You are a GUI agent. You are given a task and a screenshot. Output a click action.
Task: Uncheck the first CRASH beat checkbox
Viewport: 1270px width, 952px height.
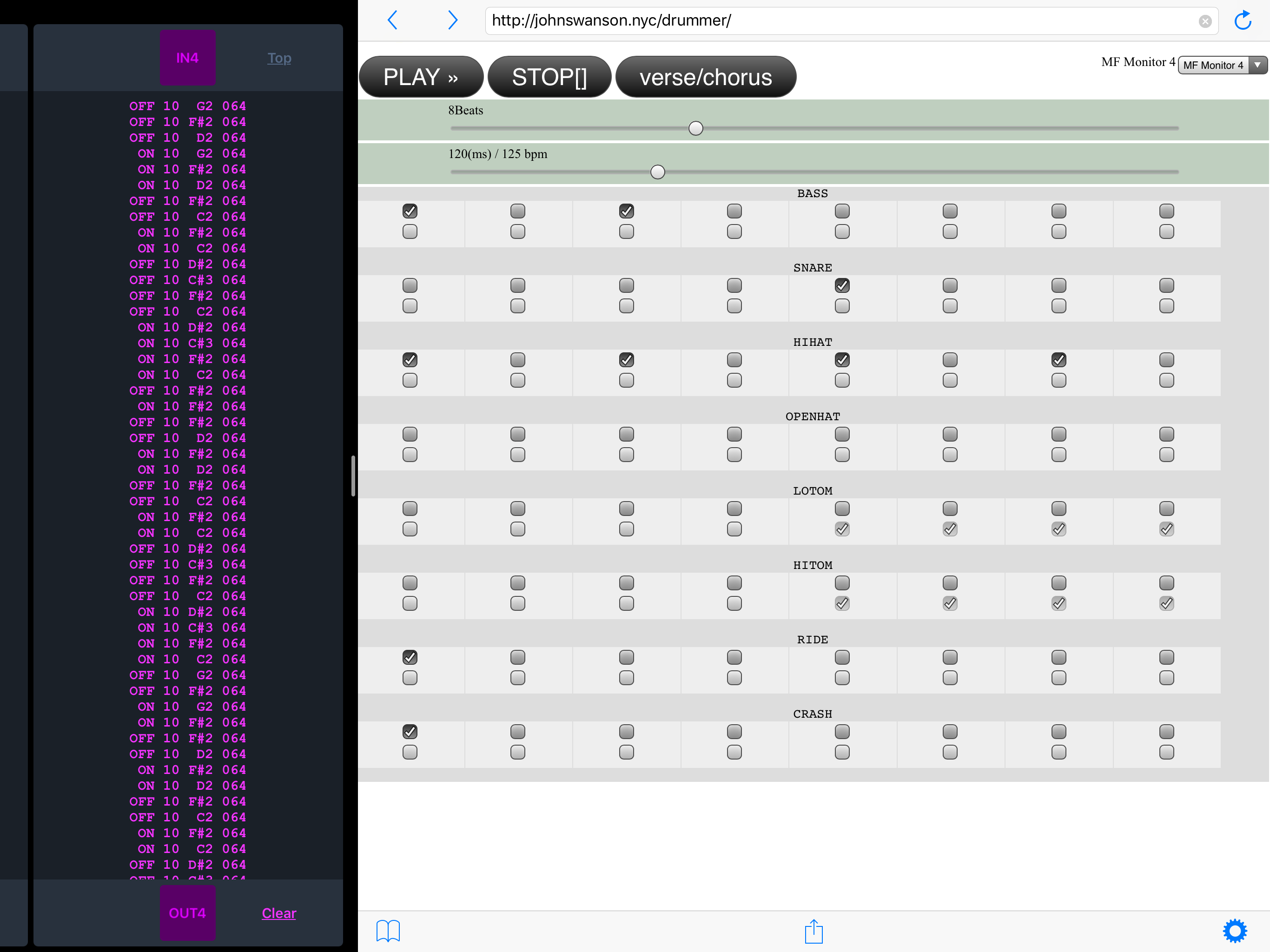click(x=410, y=732)
